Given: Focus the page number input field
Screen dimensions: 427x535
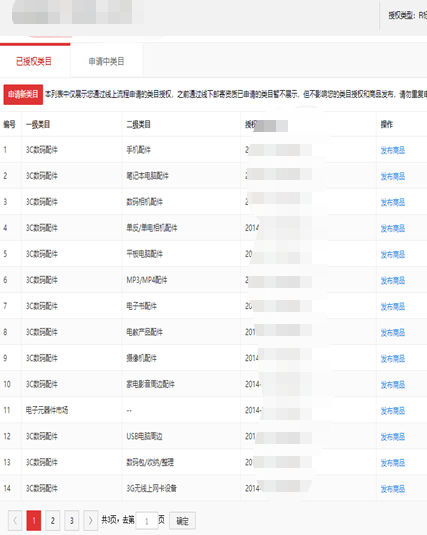Looking at the screenshot, I should (x=147, y=521).
